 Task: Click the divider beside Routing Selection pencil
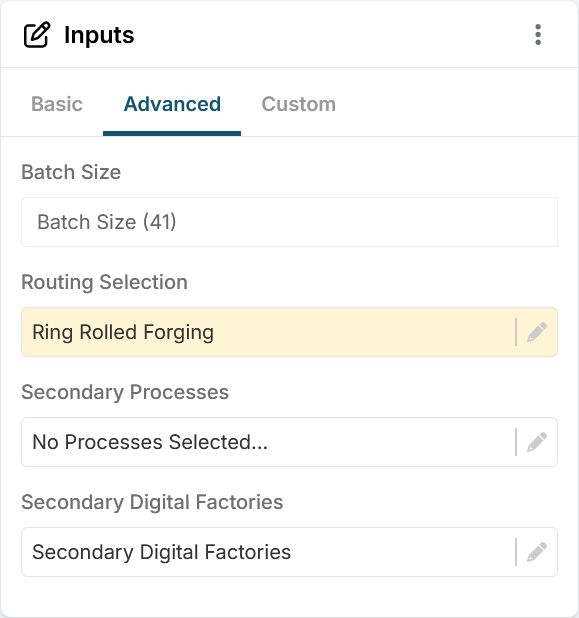[516, 332]
